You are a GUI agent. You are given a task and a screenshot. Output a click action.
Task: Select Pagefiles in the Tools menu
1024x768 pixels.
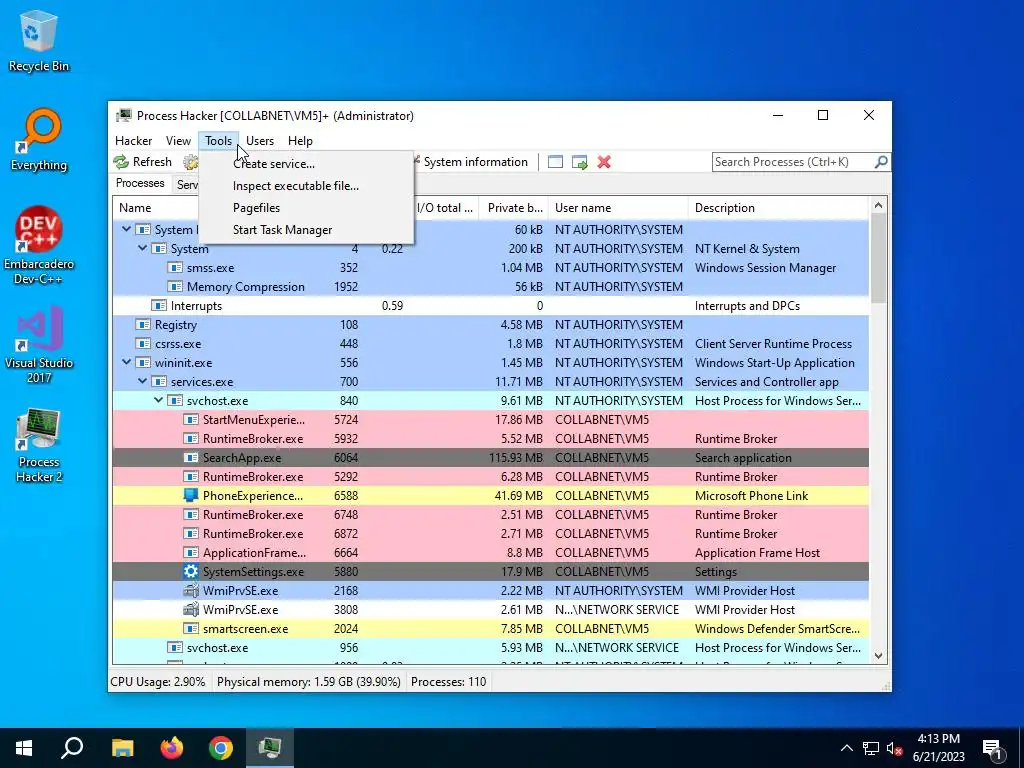[306, 208]
